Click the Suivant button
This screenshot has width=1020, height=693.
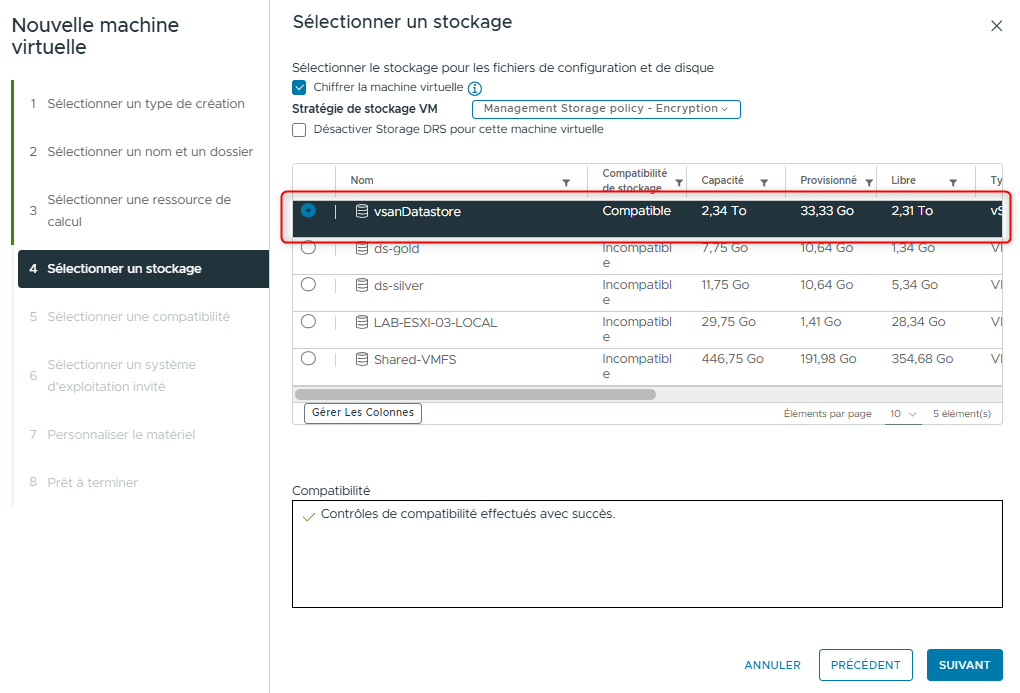(x=964, y=665)
